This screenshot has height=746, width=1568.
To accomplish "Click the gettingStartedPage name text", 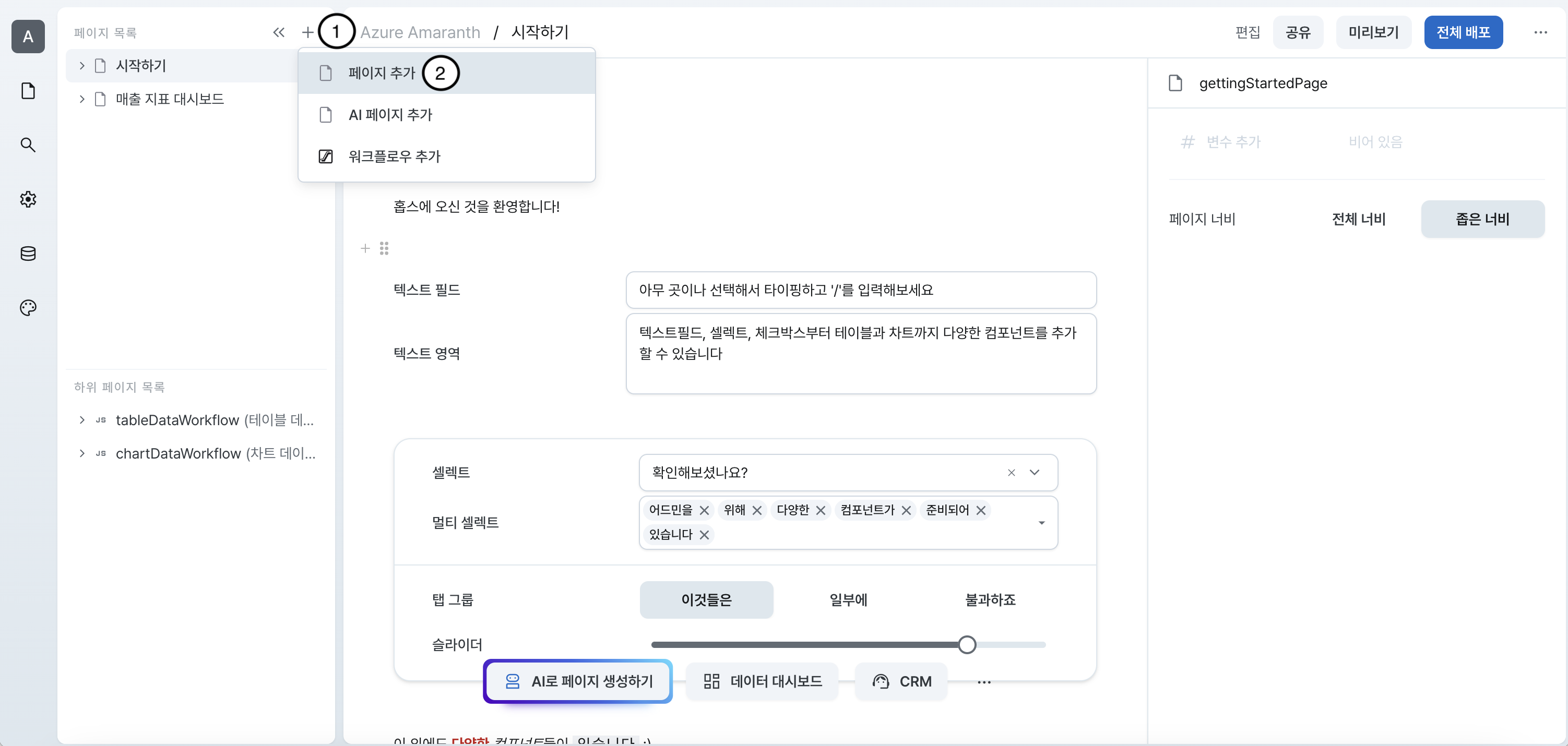I will click(x=1263, y=83).
